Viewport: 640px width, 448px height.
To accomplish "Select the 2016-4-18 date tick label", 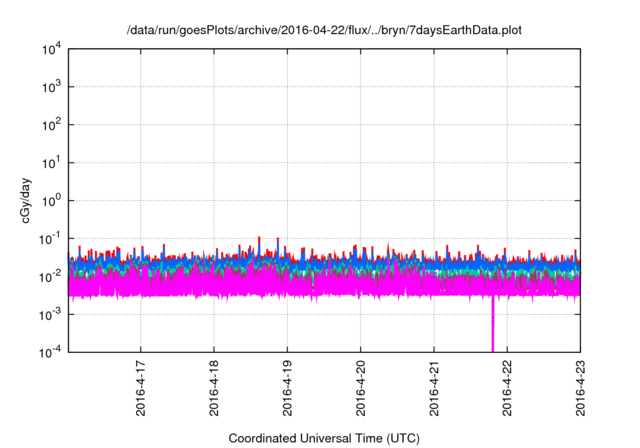I will pos(214,388).
